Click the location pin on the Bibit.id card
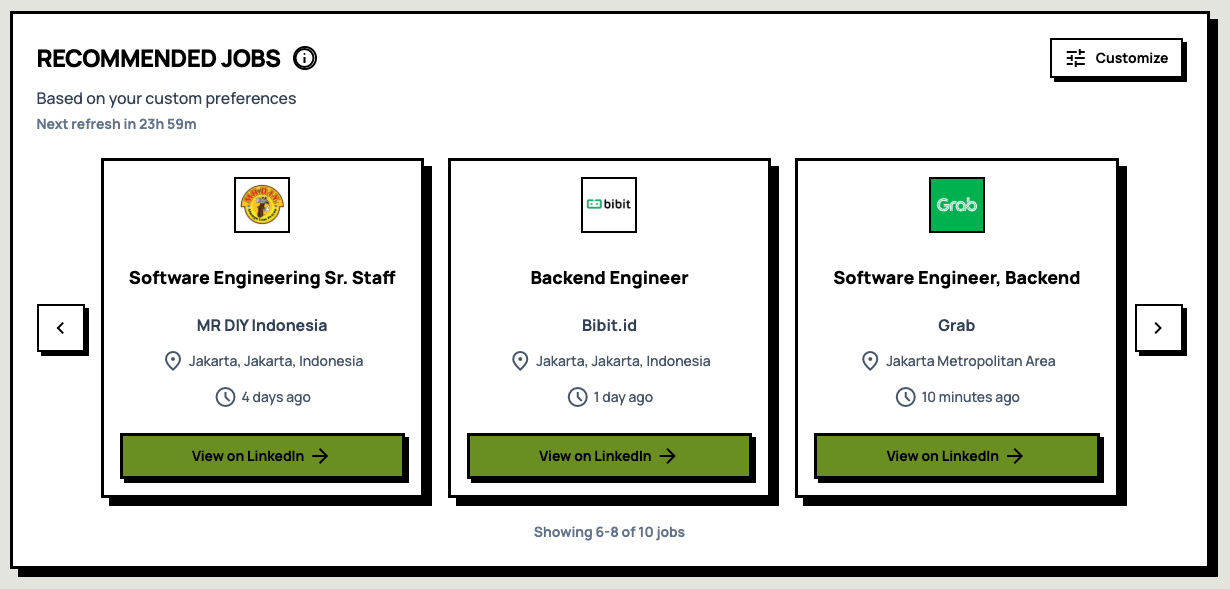1230x589 pixels. point(520,360)
